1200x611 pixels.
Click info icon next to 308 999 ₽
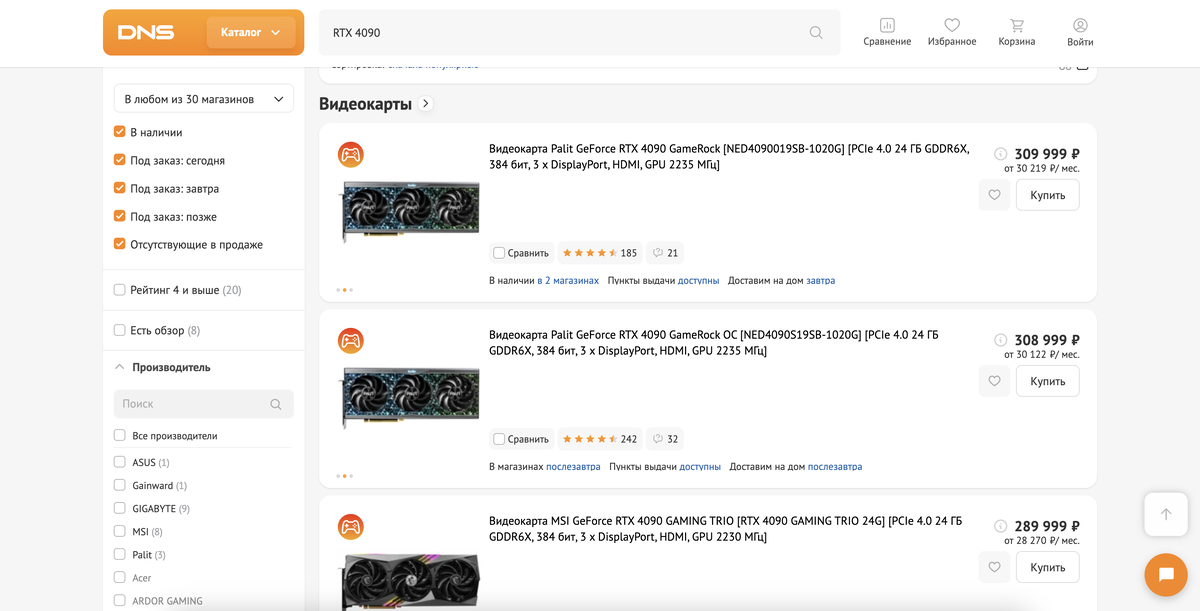click(x=1000, y=340)
